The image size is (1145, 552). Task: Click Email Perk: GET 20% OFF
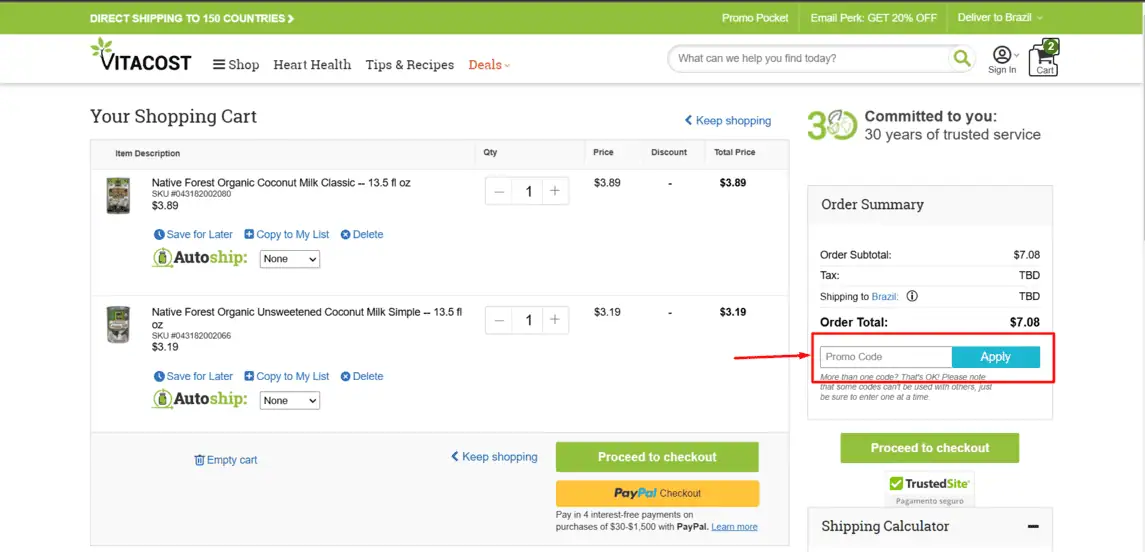click(873, 18)
